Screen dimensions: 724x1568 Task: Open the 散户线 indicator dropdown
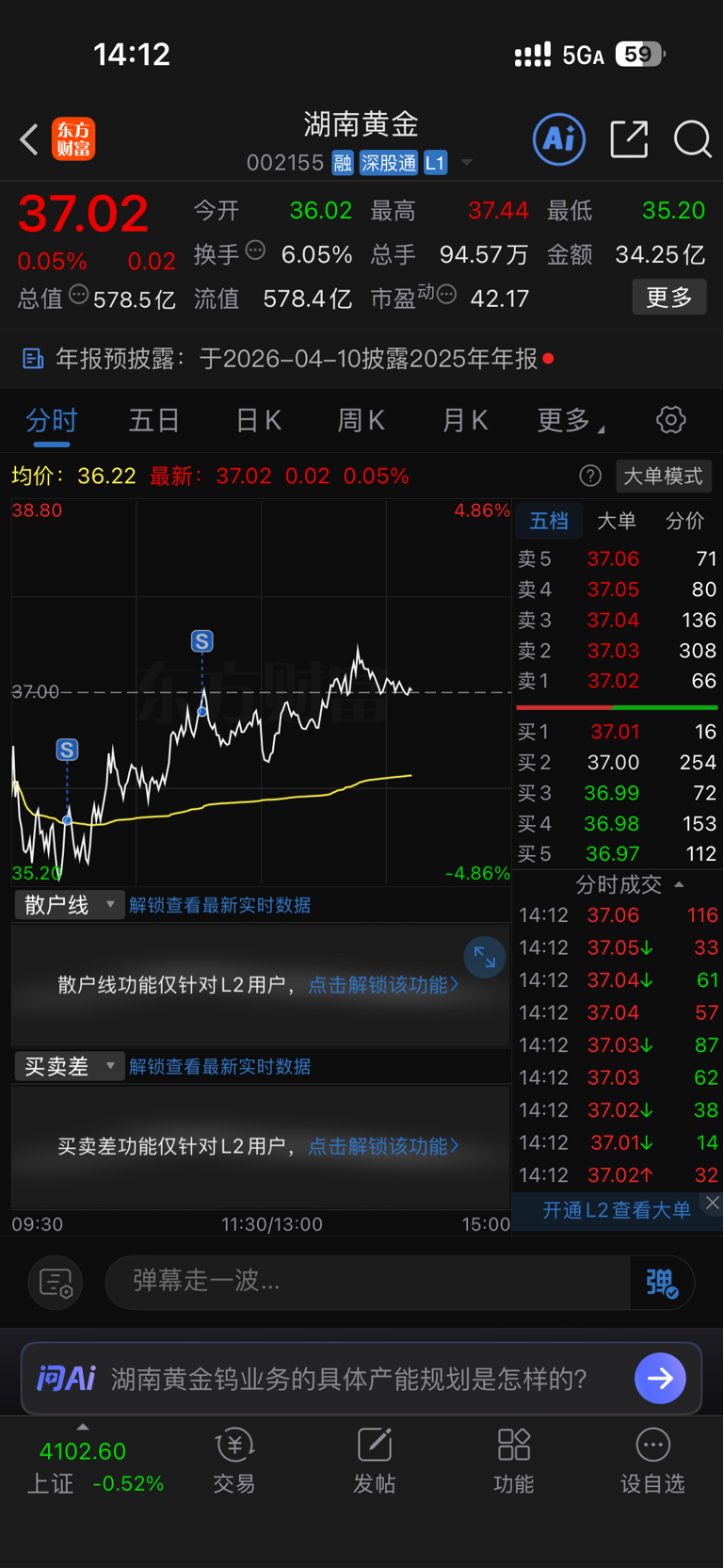tap(70, 905)
